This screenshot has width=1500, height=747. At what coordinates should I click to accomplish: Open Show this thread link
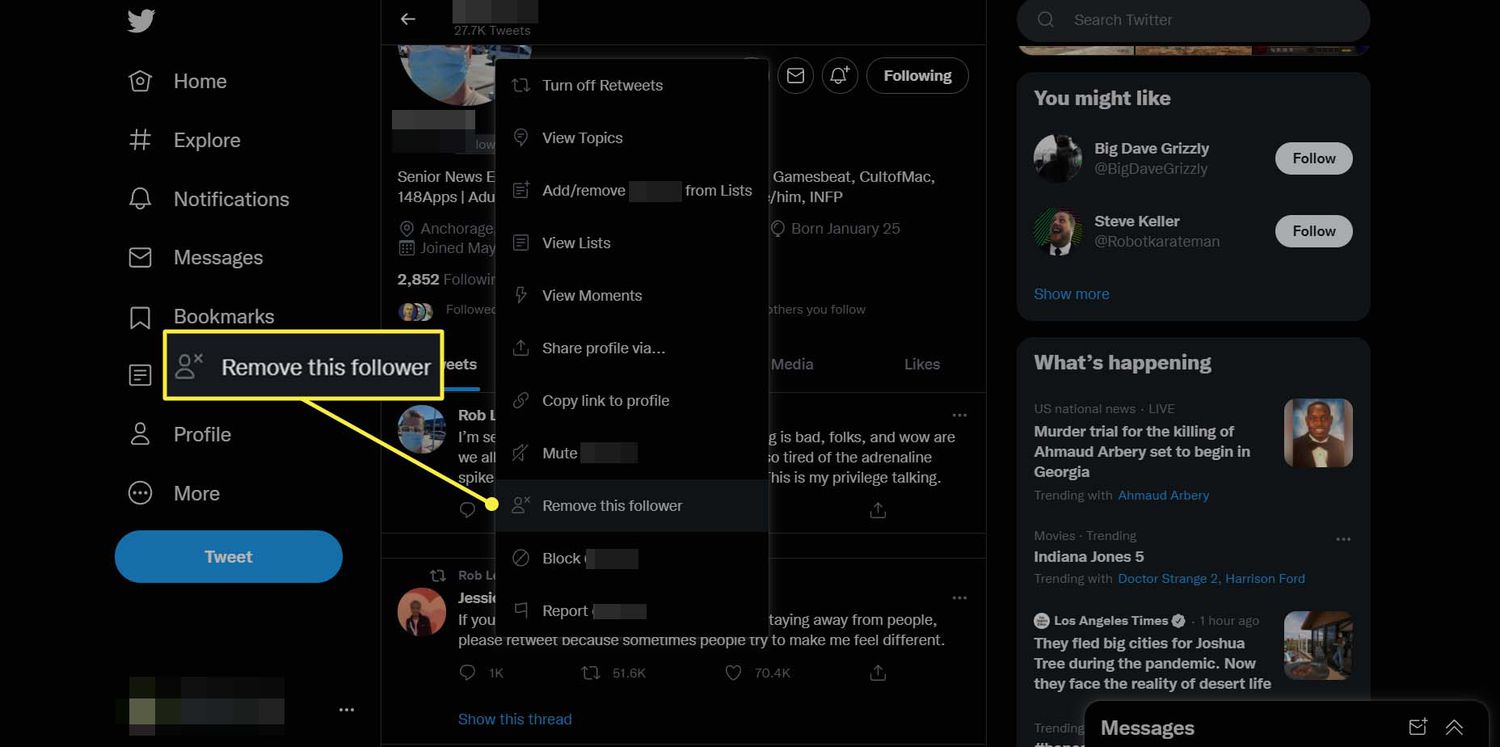(515, 718)
